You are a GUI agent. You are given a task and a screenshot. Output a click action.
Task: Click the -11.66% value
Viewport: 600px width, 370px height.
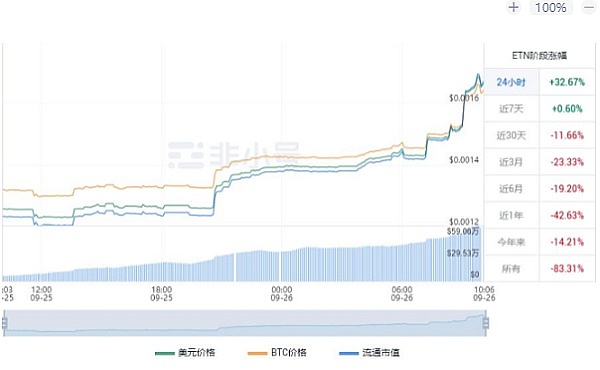(567, 135)
